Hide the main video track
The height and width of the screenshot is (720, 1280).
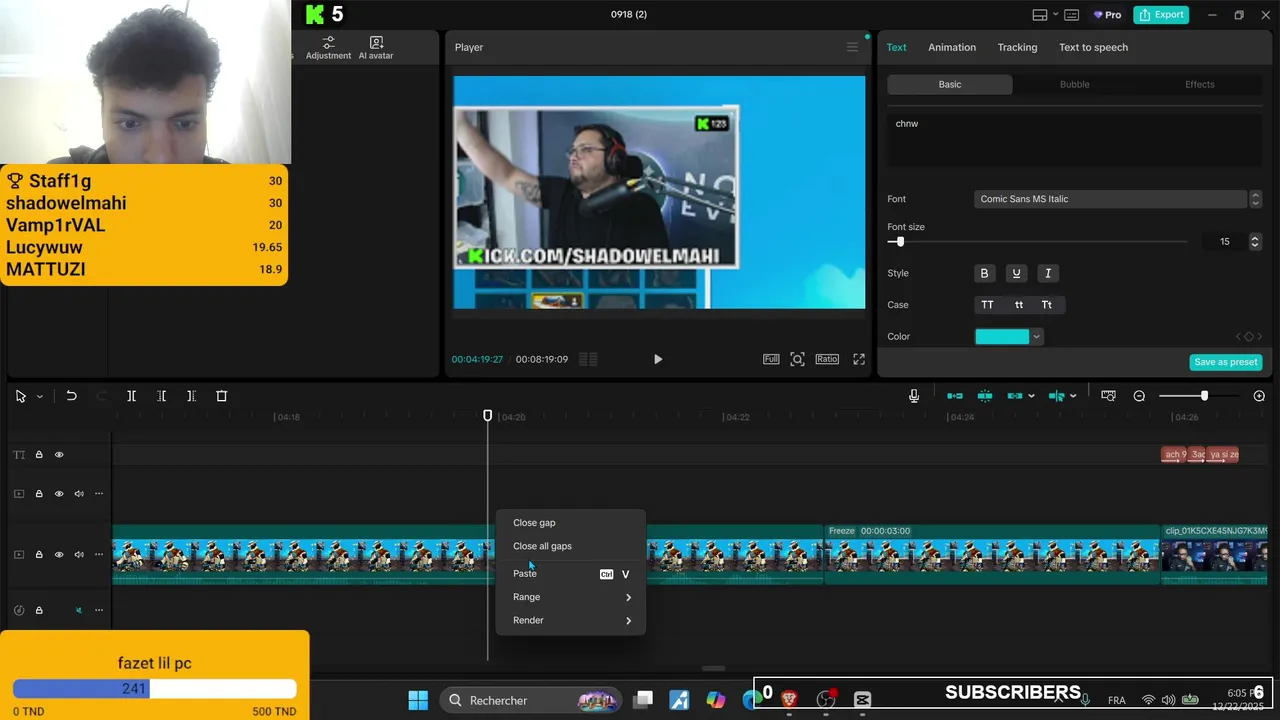pyautogui.click(x=59, y=555)
